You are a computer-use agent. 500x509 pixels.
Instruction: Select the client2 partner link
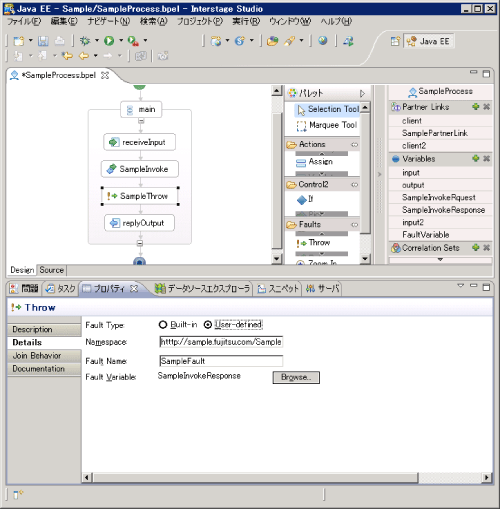(440, 146)
